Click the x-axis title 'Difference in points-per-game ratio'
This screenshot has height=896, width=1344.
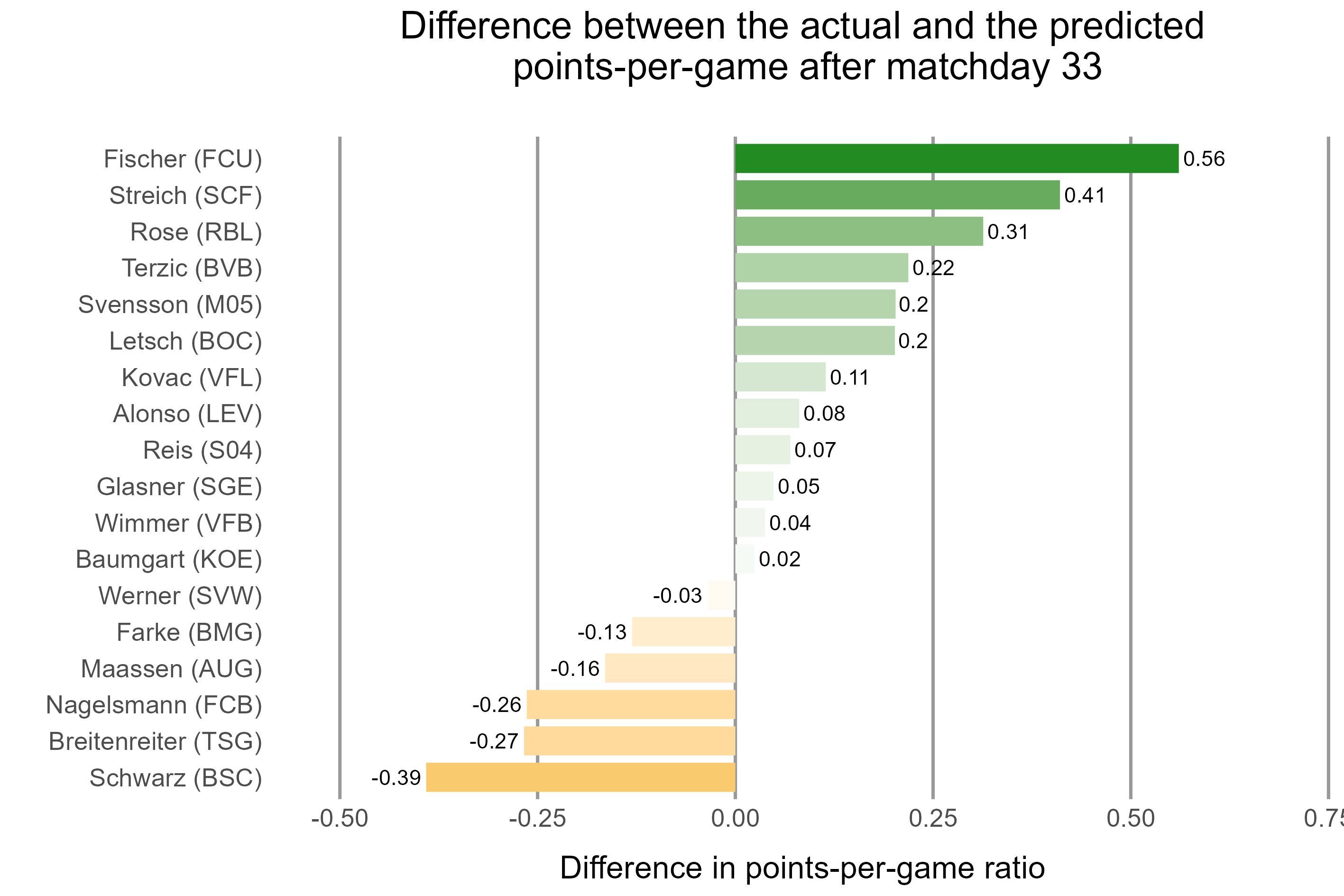802,868
